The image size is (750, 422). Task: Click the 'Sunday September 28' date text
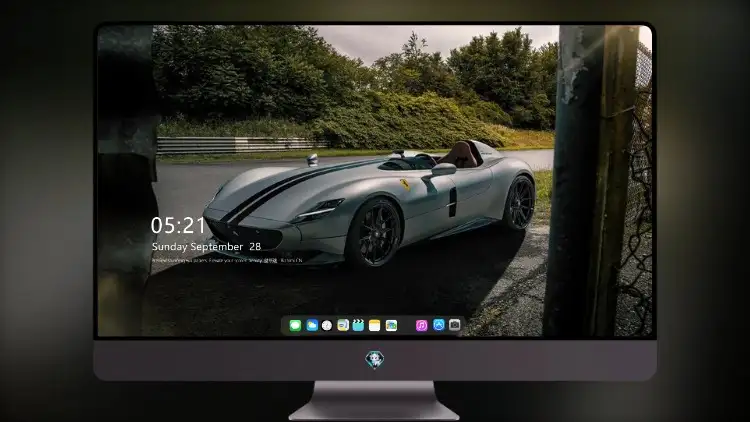pyautogui.click(x=206, y=246)
